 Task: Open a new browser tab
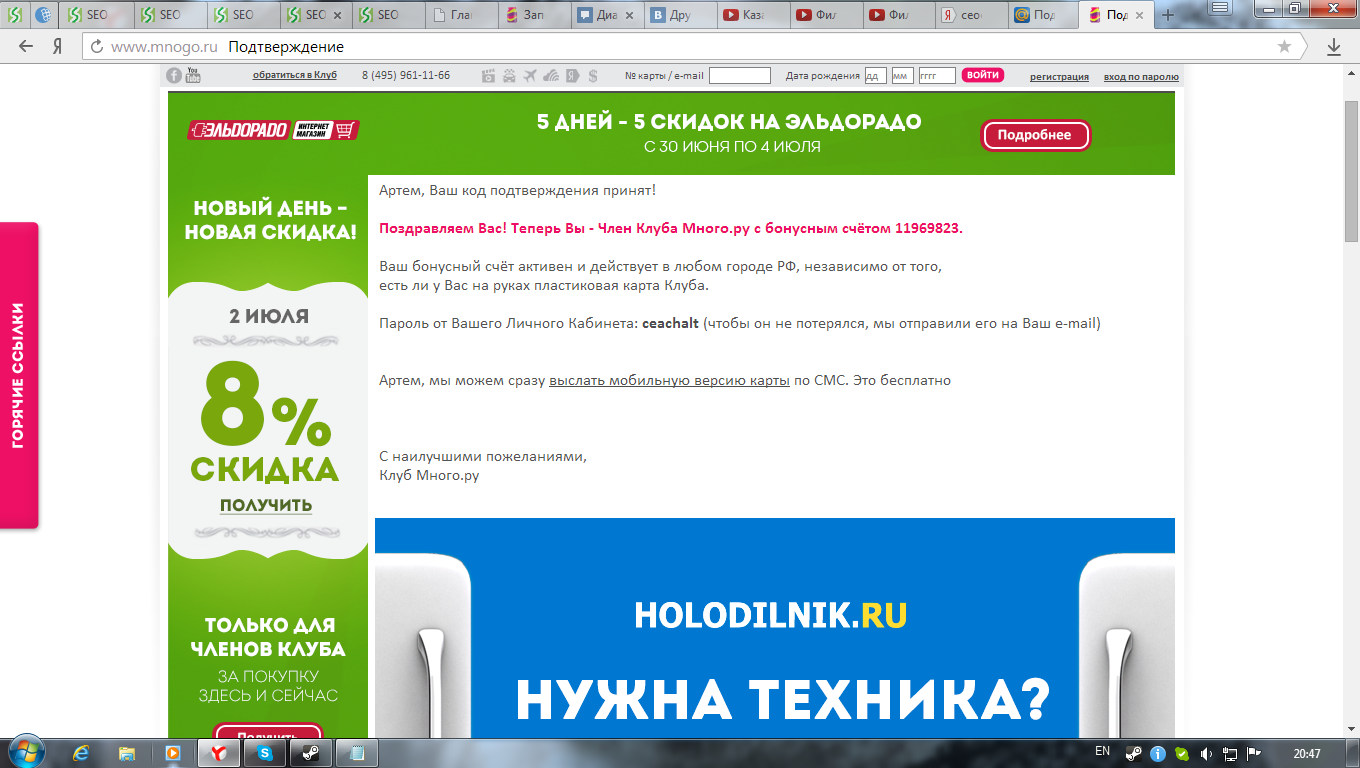pyautogui.click(x=1168, y=15)
